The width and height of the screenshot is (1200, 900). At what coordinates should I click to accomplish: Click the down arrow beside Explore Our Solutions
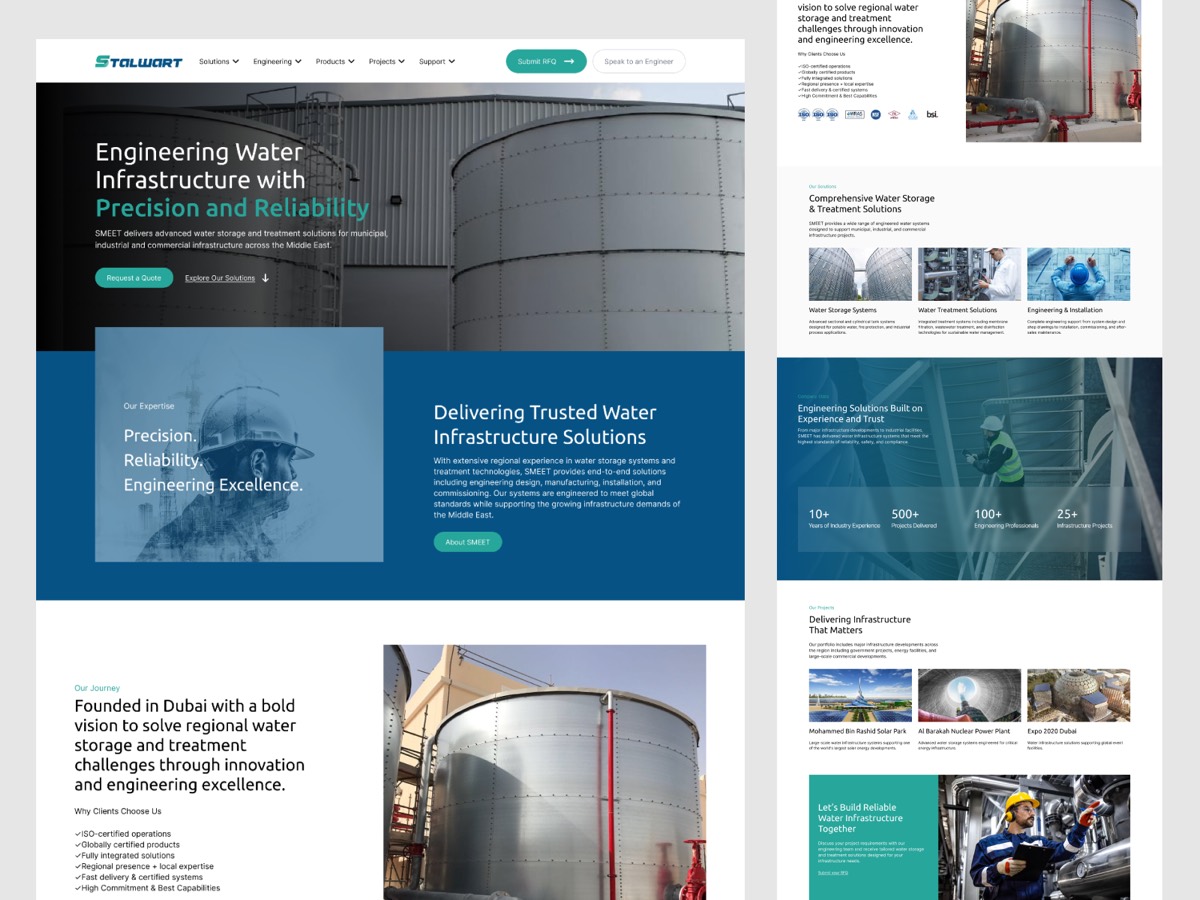265,278
